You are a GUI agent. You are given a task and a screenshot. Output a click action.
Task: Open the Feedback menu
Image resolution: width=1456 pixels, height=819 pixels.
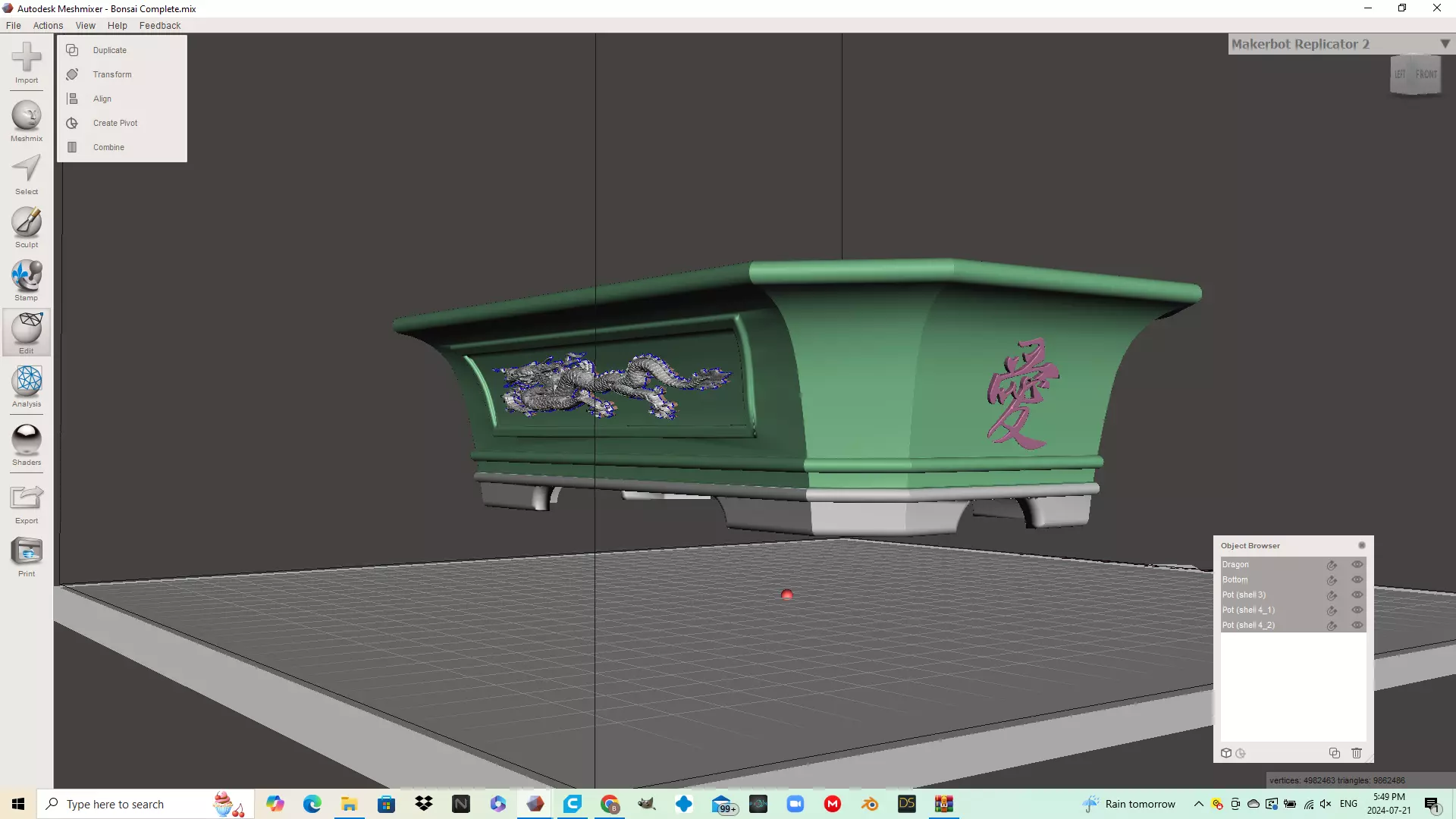160,25
